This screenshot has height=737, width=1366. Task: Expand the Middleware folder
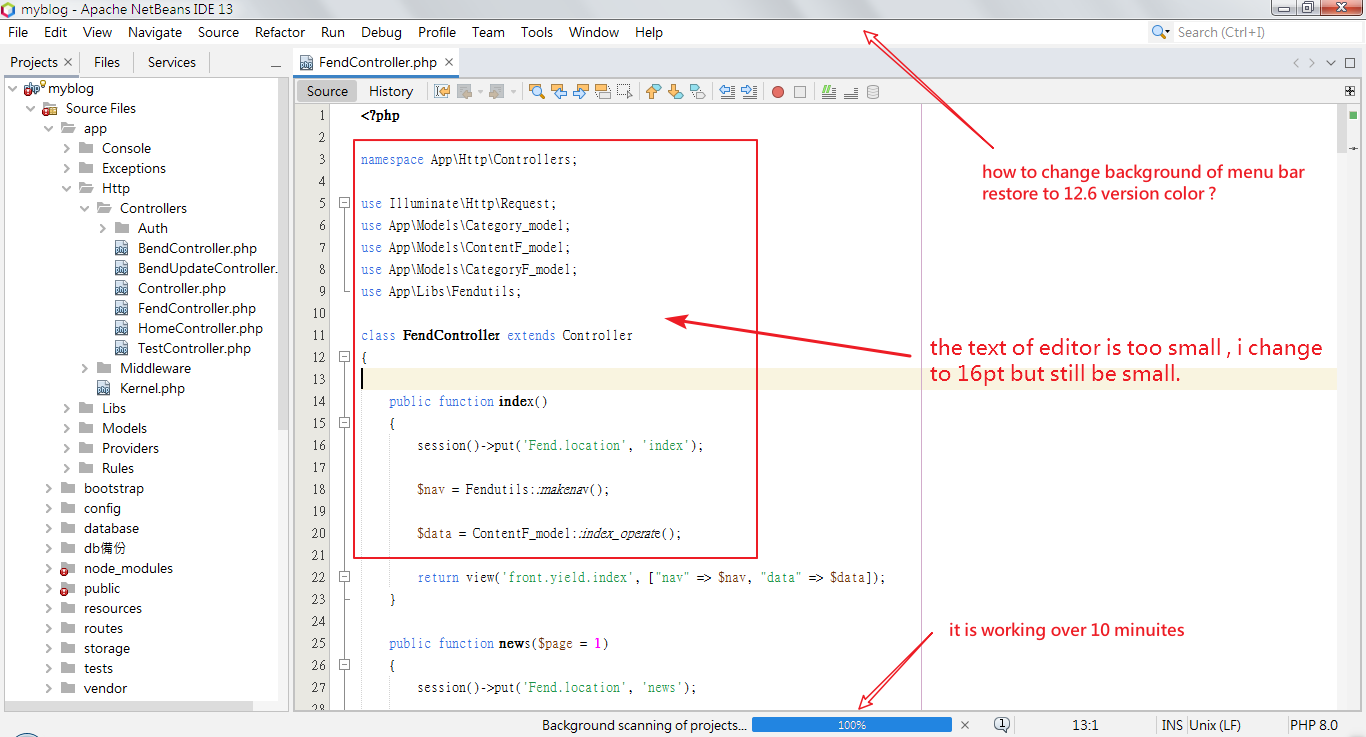(x=84, y=368)
